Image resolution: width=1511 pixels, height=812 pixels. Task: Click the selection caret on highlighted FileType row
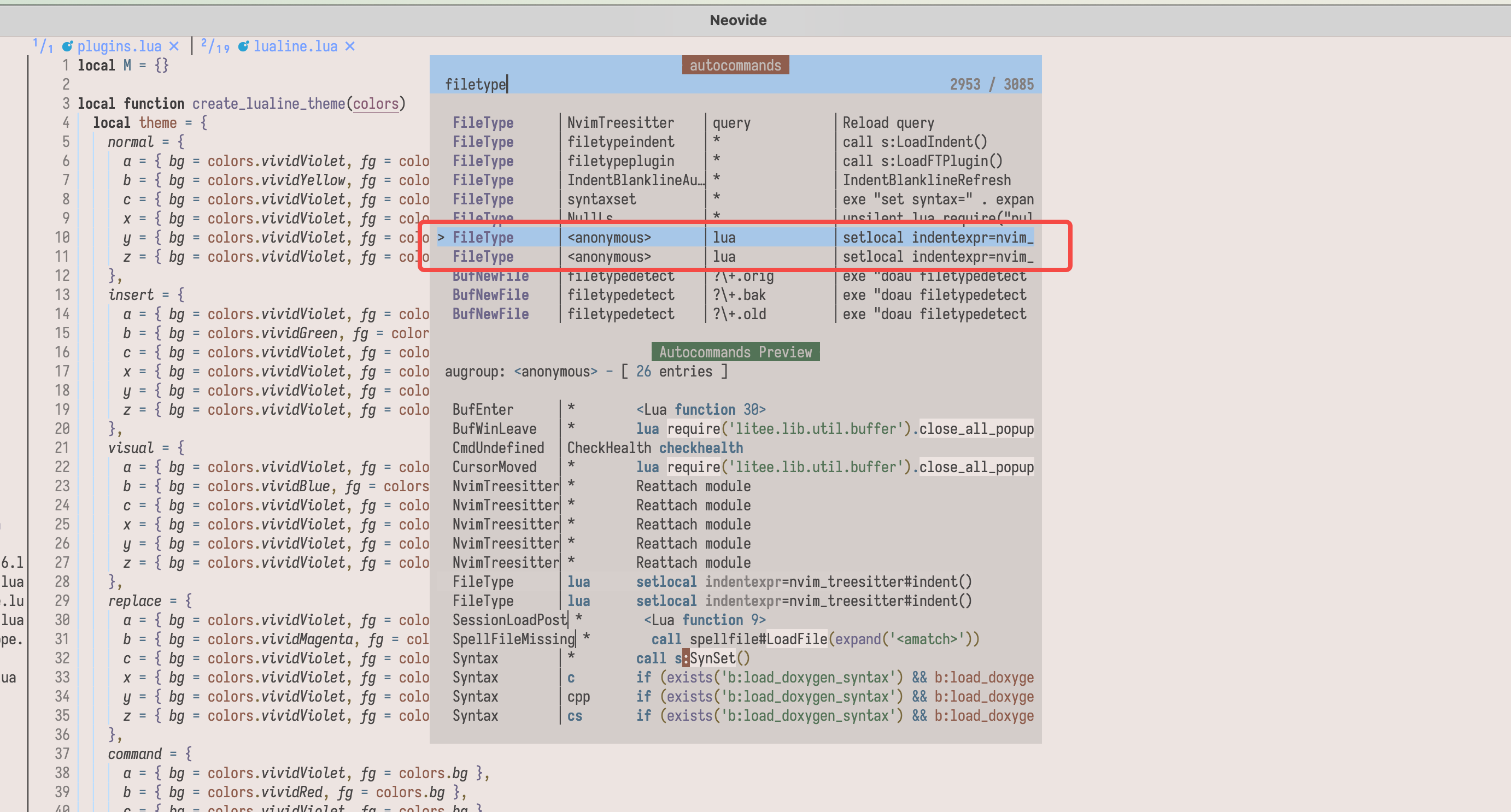441,238
